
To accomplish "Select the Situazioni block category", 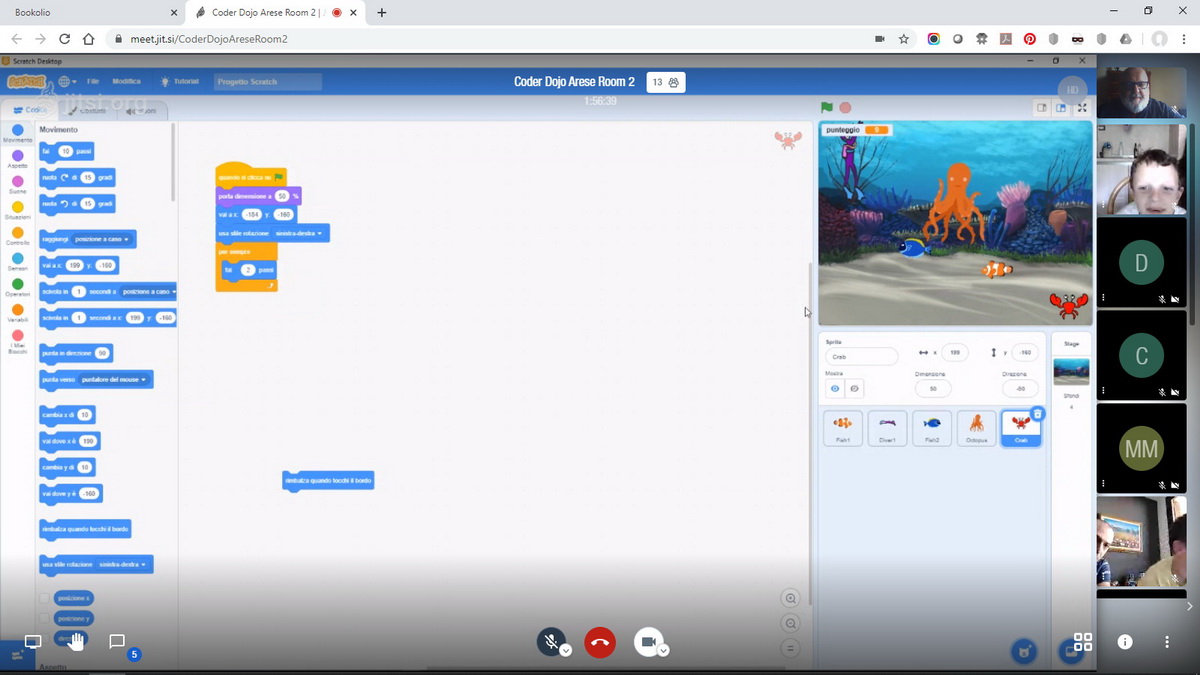I will pos(18,210).
